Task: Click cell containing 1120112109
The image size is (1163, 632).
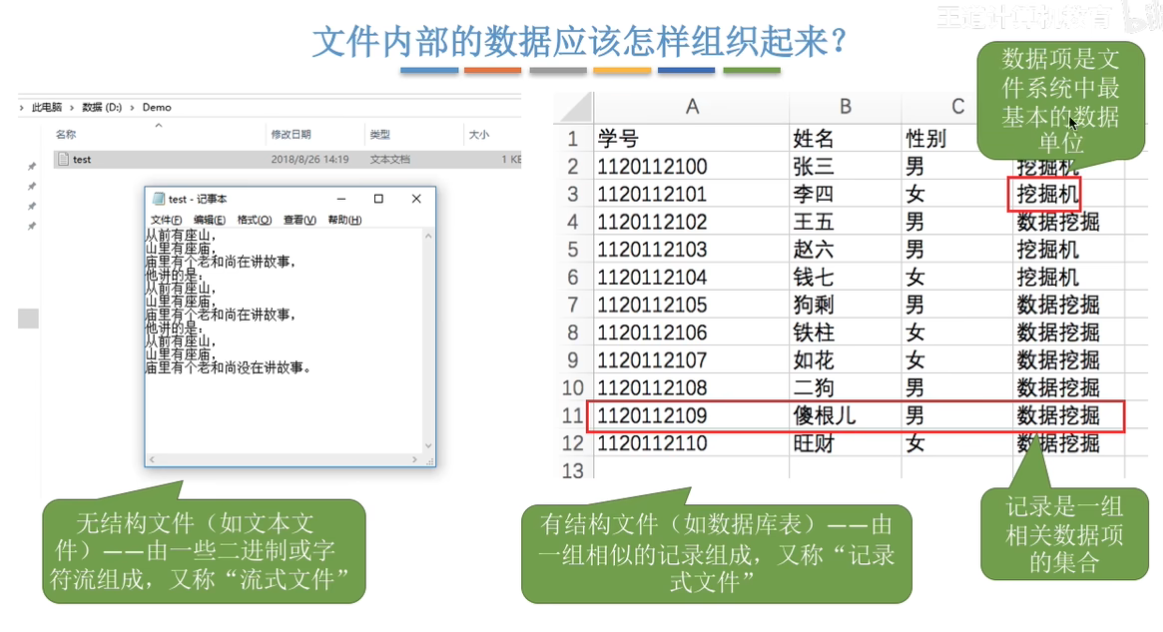Action: click(691, 415)
